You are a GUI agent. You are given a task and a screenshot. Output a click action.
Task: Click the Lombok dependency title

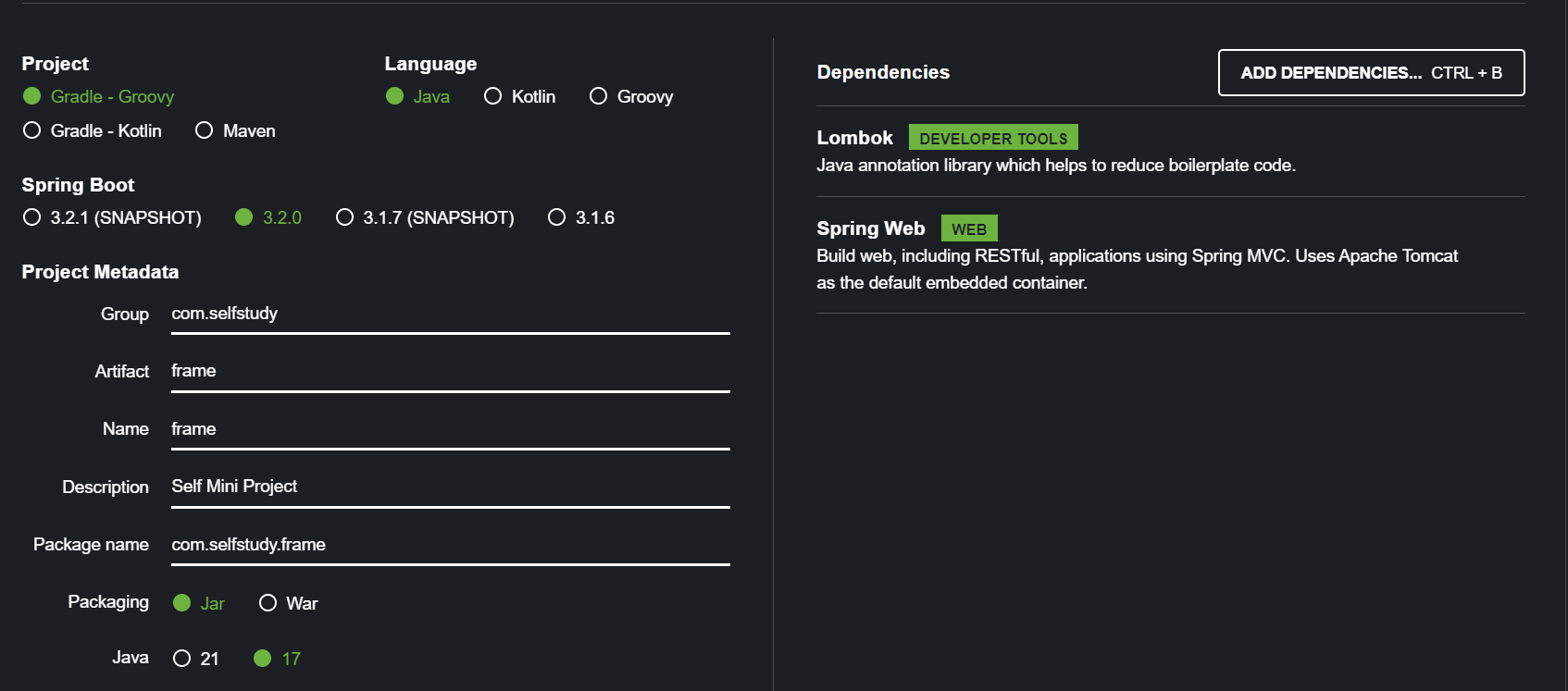coord(854,138)
